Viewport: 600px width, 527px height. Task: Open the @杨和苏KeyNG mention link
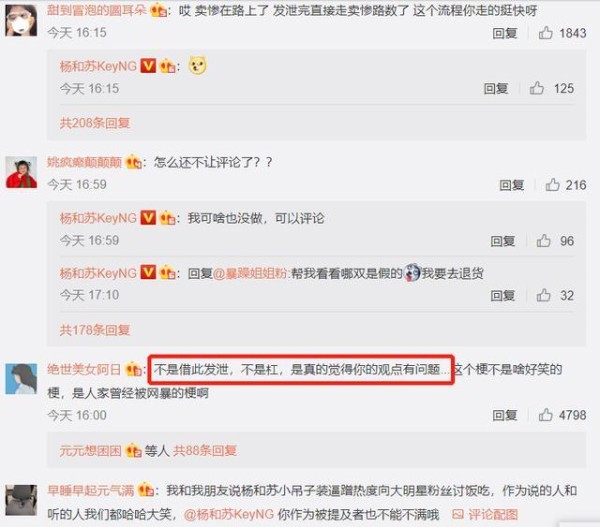(x=229, y=514)
